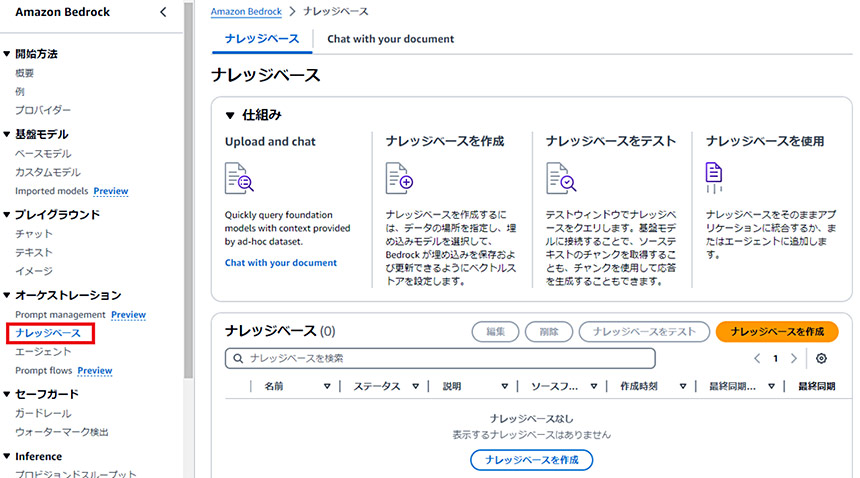Viewport: 860px width, 478px height.
Task: Collapse the Amazon Bedrock sidebar panel
Action: click(163, 12)
